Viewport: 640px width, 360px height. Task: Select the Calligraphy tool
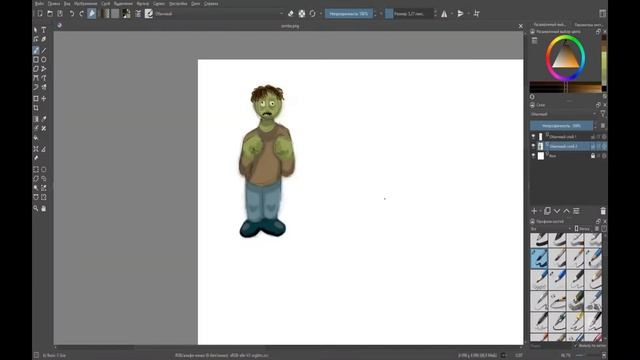[44, 39]
